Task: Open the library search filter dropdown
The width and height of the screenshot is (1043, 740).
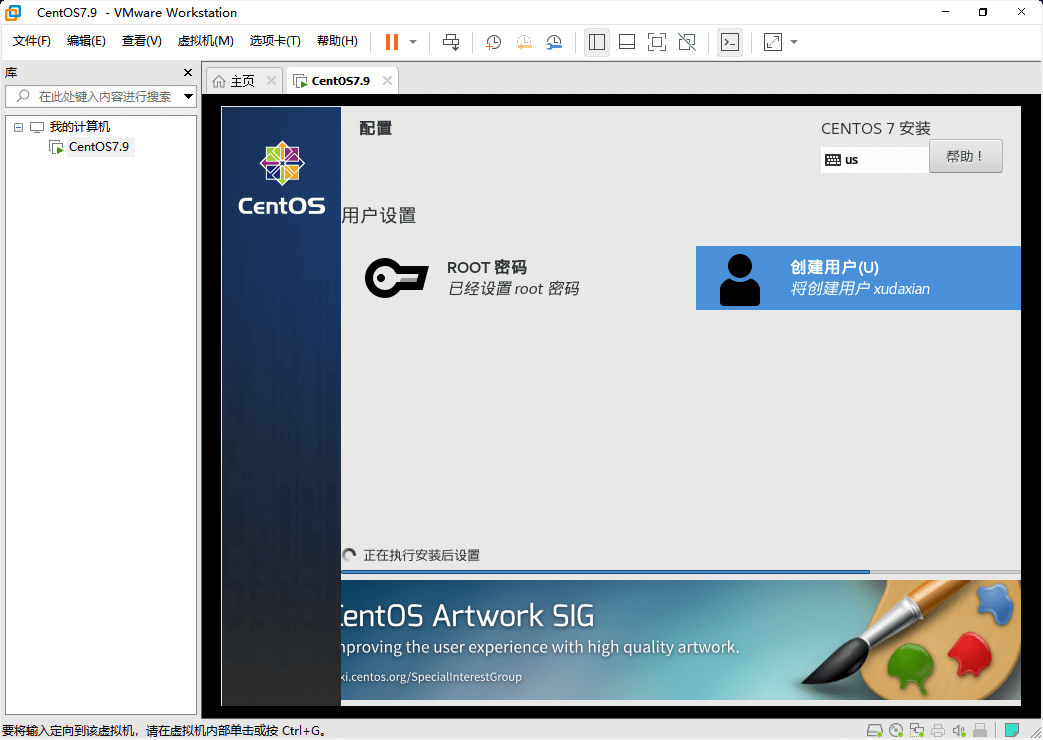Action: [188, 96]
